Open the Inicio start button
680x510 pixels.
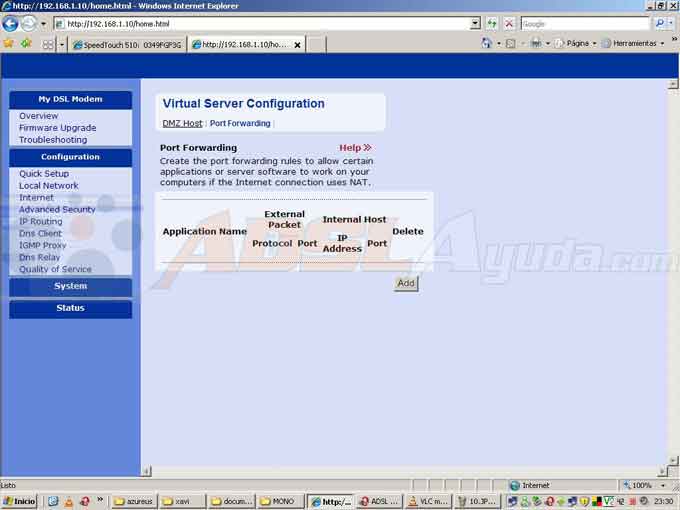coord(19,502)
